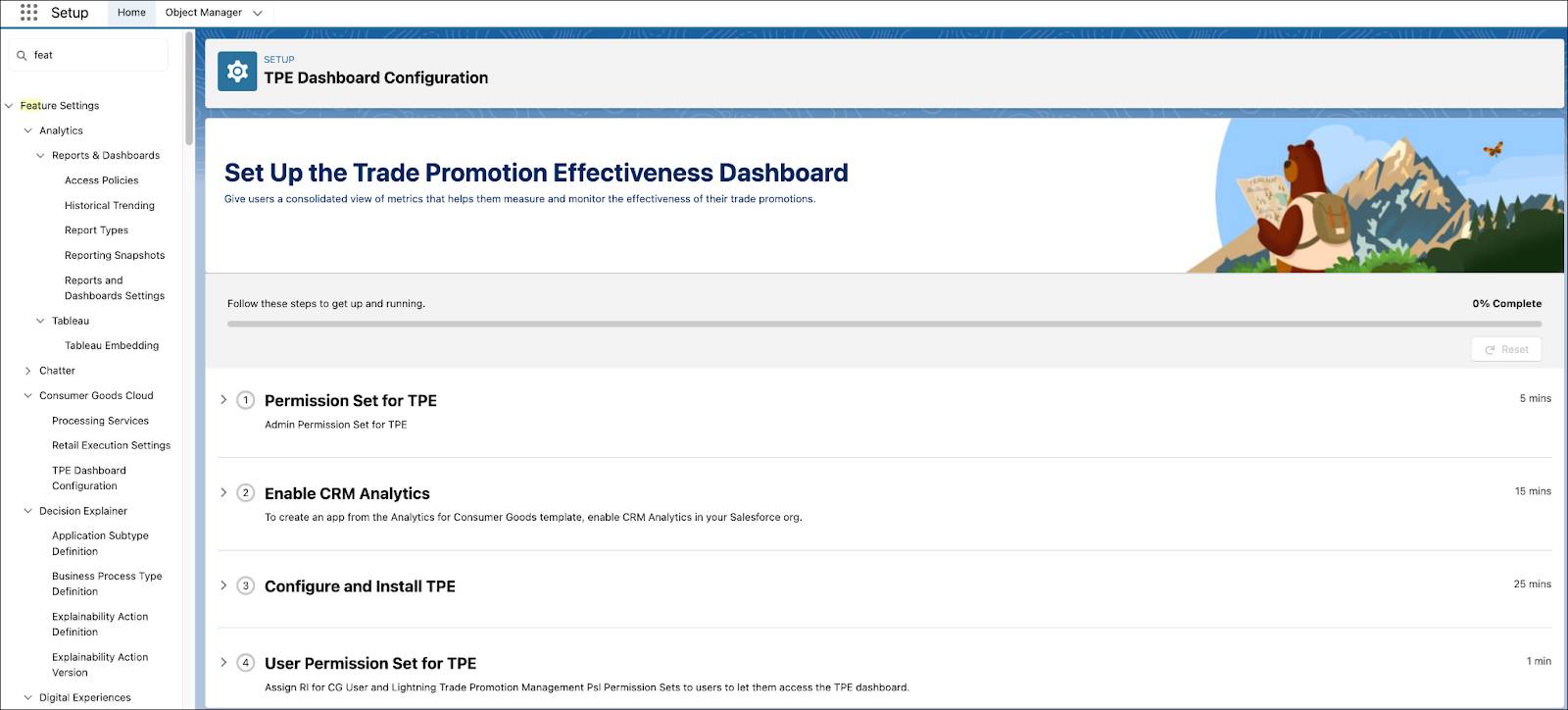Open Access Policies in the sidebar
The height and width of the screenshot is (710, 1568).
102,180
